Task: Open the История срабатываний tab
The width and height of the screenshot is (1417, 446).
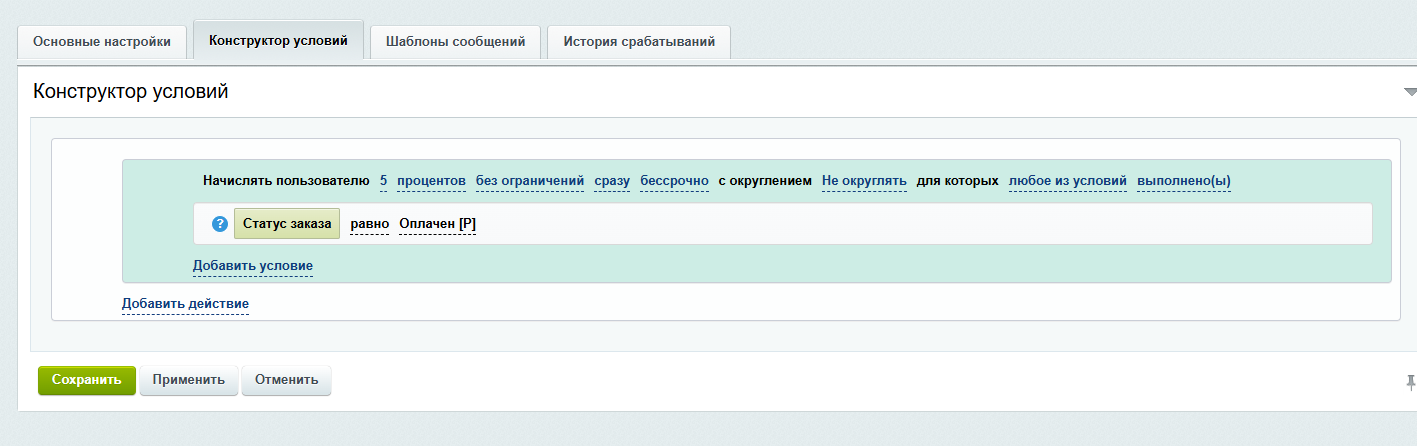Action: pyautogui.click(x=639, y=42)
